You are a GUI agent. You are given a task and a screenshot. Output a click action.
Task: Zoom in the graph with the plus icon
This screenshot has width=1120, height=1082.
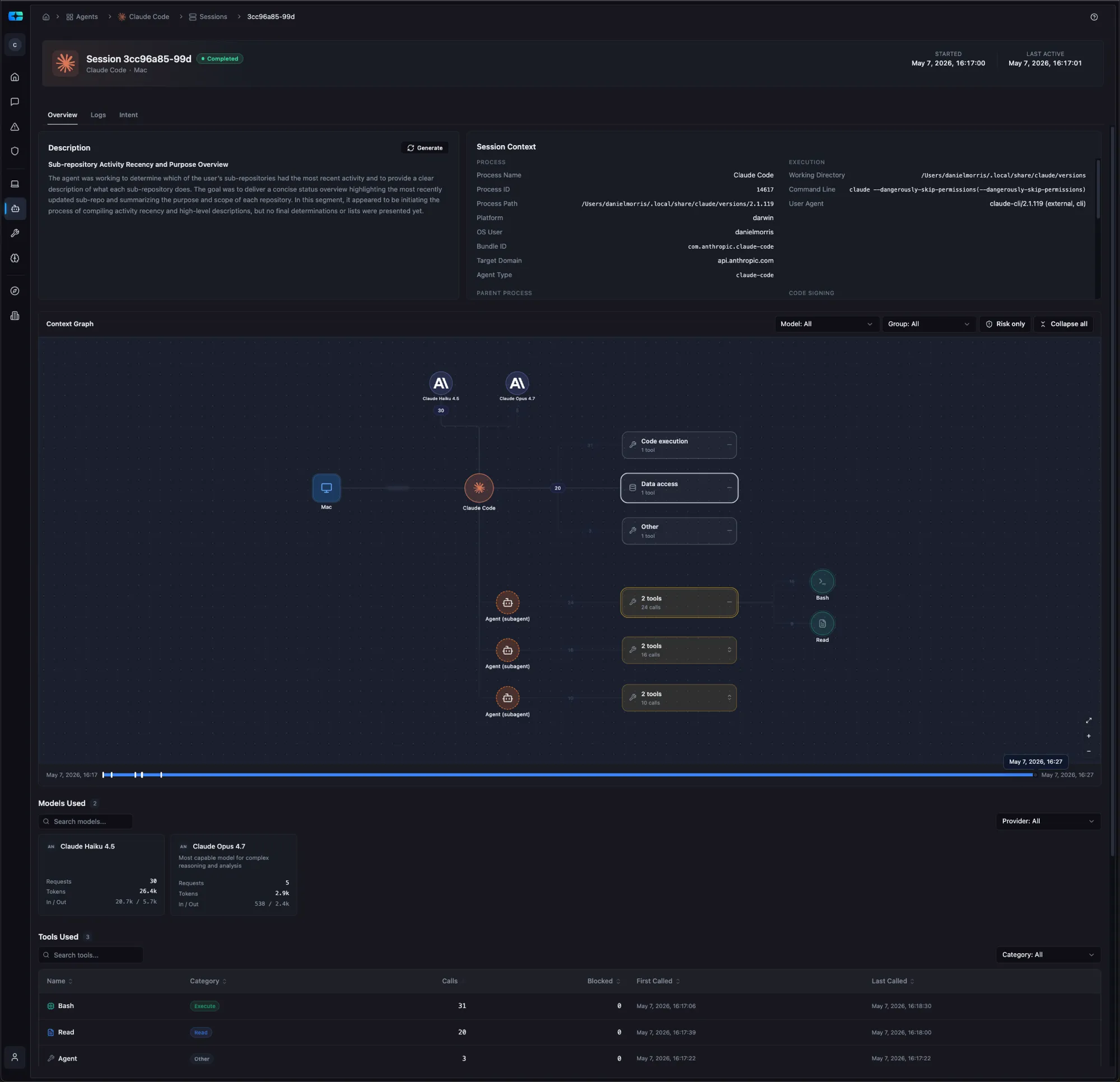coord(1089,736)
